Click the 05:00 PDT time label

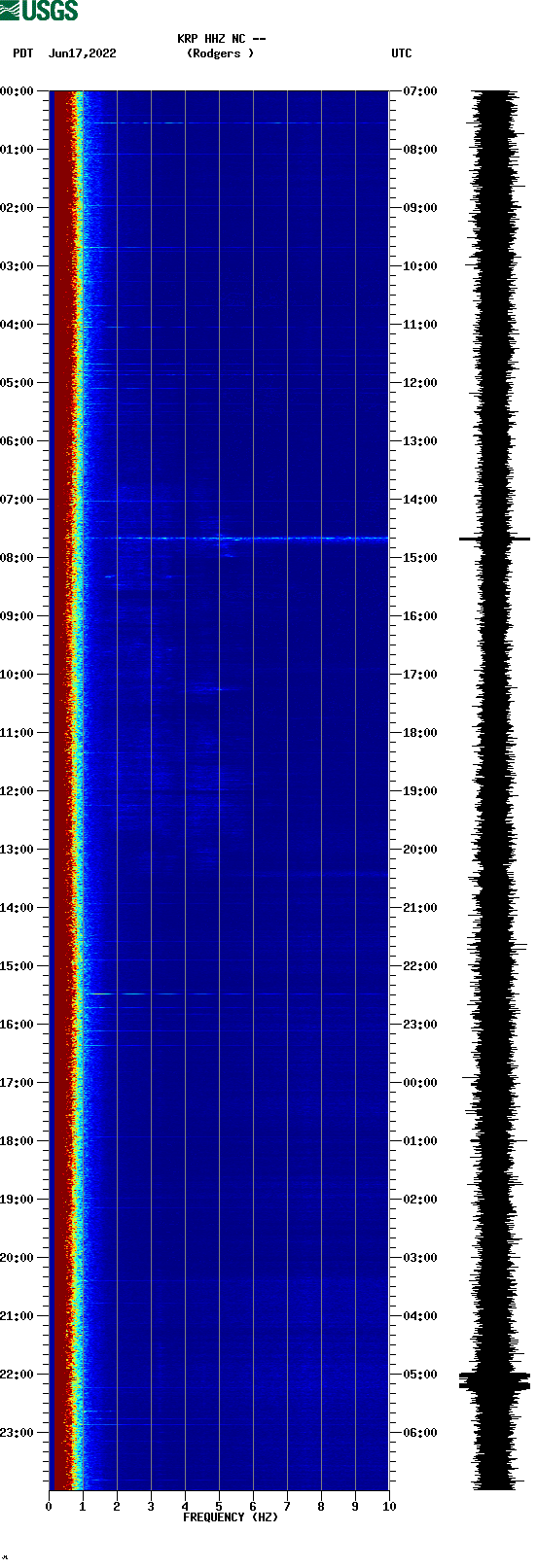(18, 383)
